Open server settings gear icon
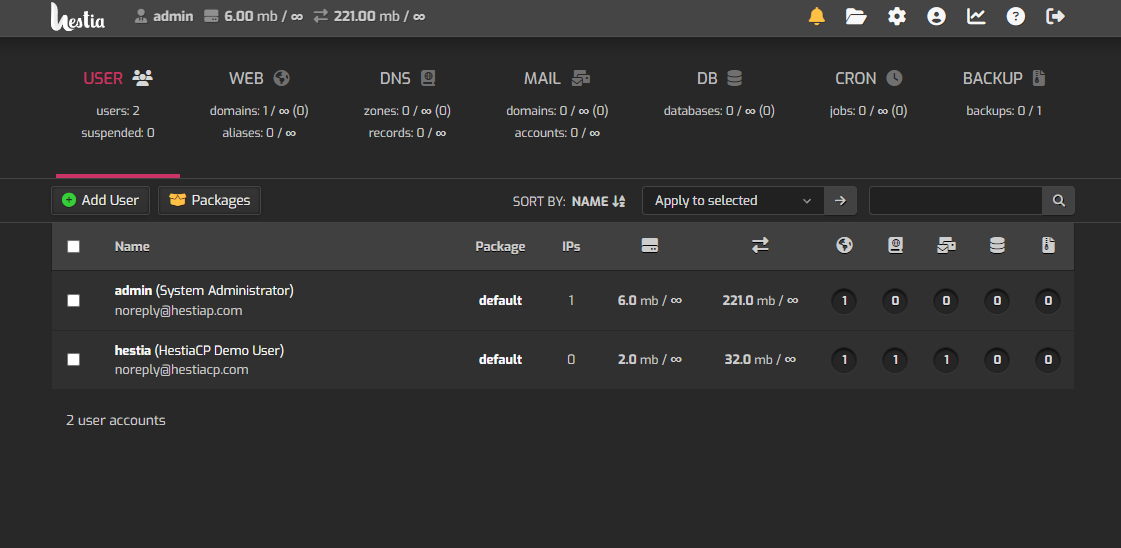Viewport: 1121px width, 548px height. 897,16
